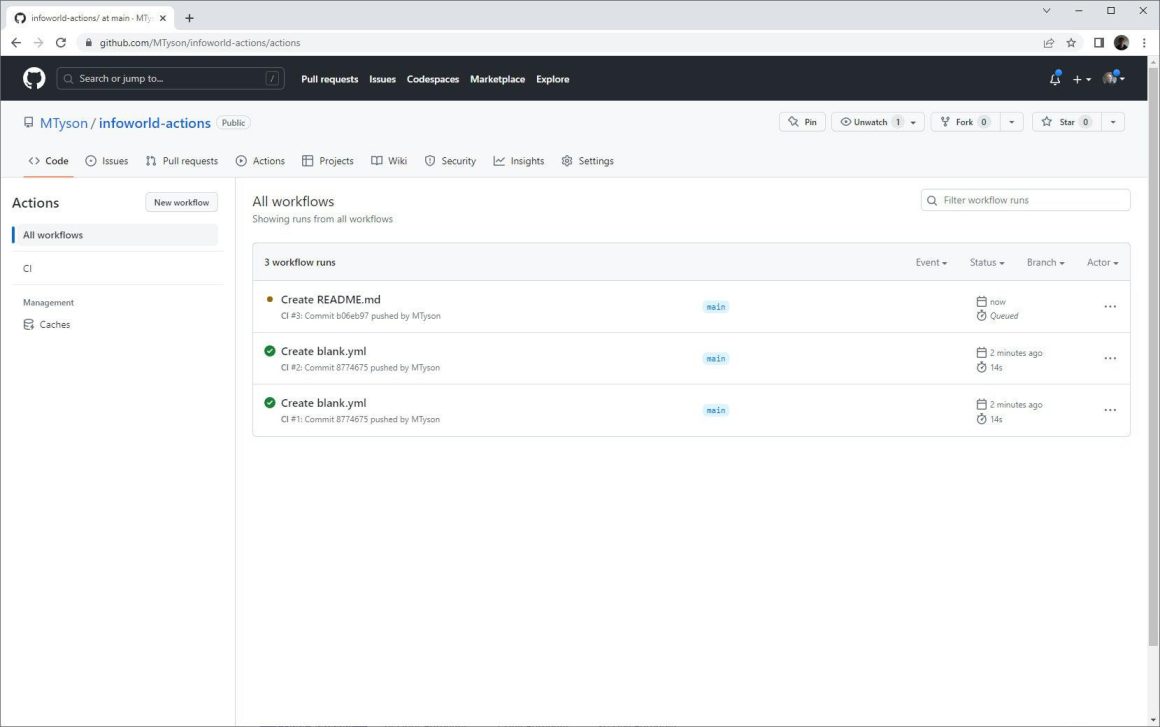
Task: Expand the Fork dropdown arrow
Action: coord(1012,122)
